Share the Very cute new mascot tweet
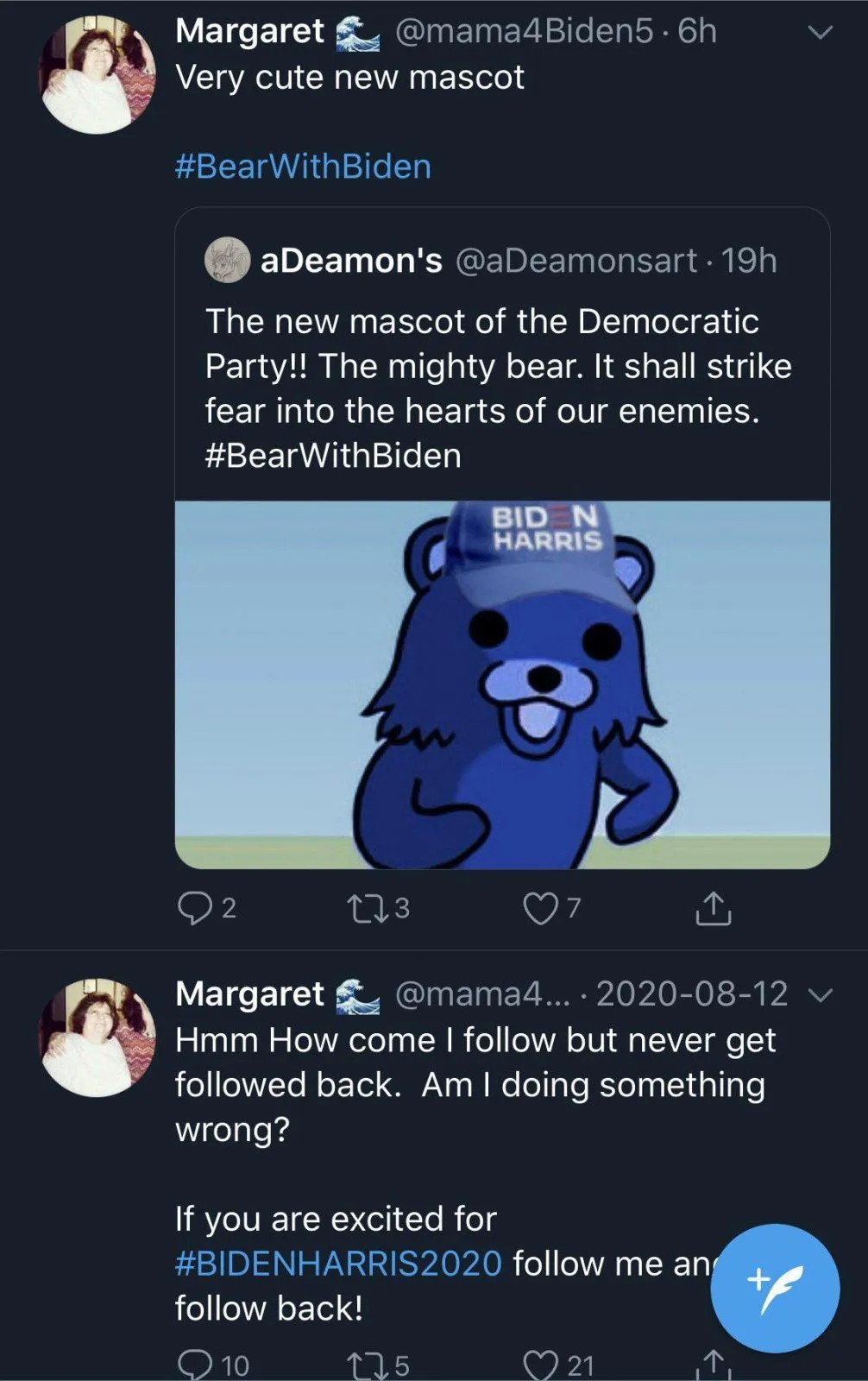 [713, 908]
